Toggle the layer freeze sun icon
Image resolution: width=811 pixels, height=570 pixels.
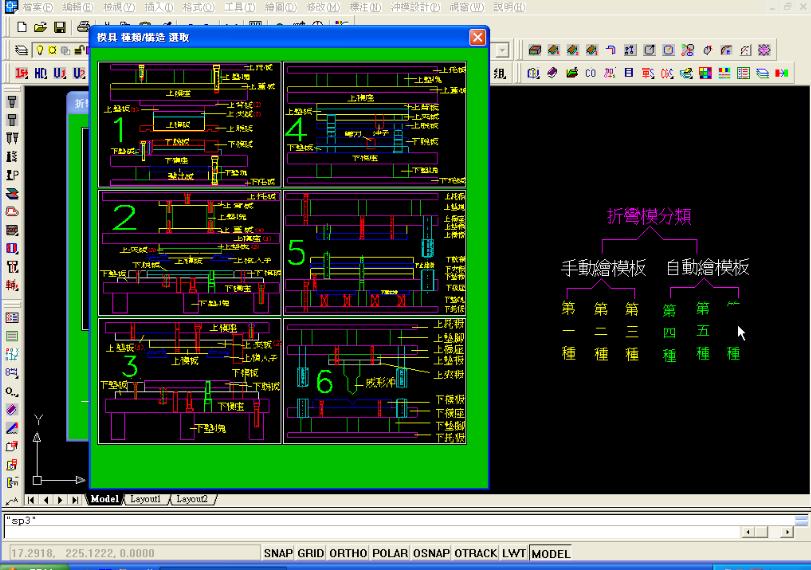coord(52,50)
